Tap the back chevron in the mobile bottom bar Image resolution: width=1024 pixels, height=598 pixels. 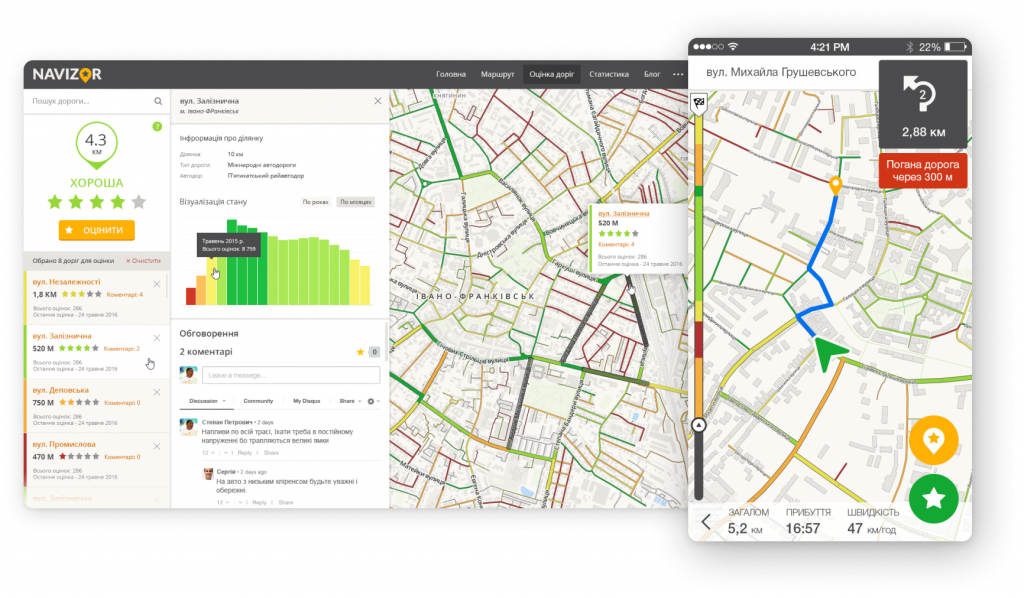pos(705,521)
